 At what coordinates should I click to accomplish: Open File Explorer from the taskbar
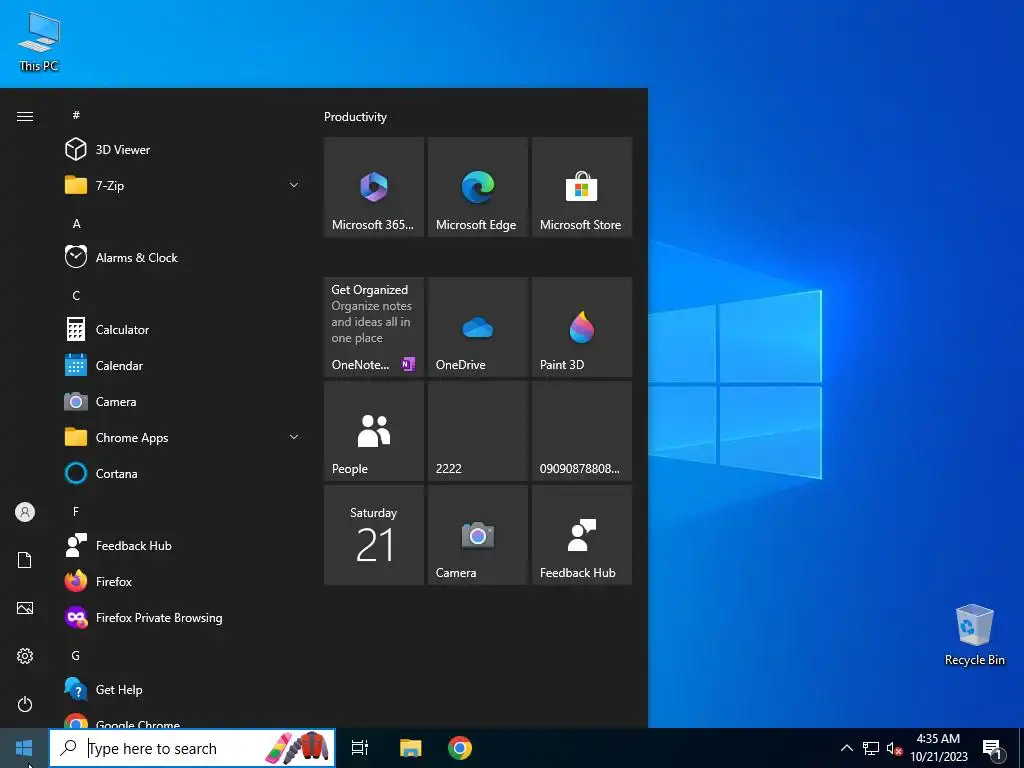tap(411, 748)
